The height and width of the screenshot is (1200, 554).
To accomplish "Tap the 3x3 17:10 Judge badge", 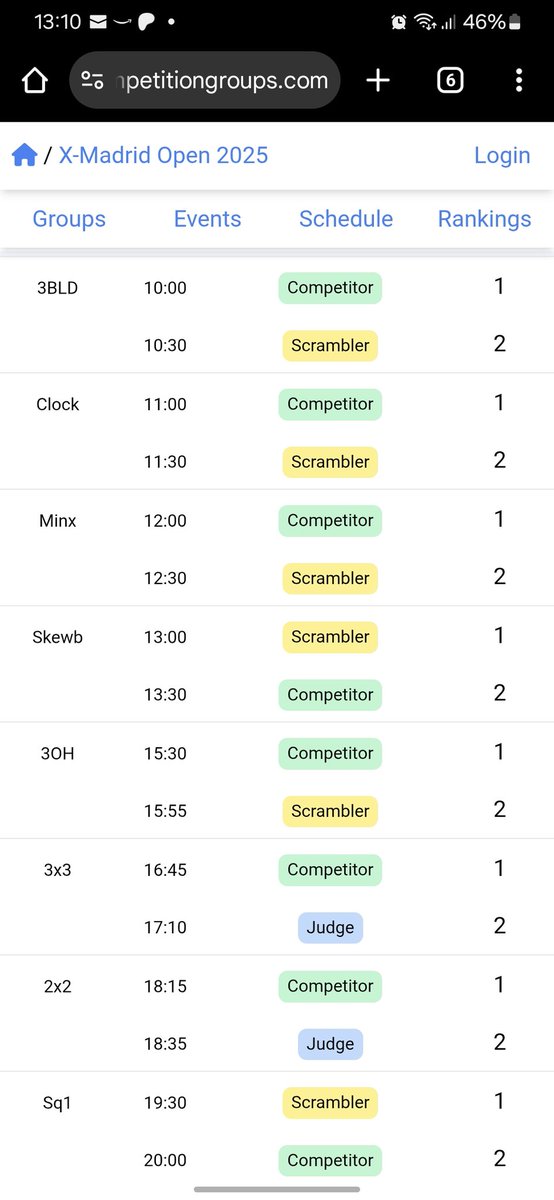I will pos(330,928).
